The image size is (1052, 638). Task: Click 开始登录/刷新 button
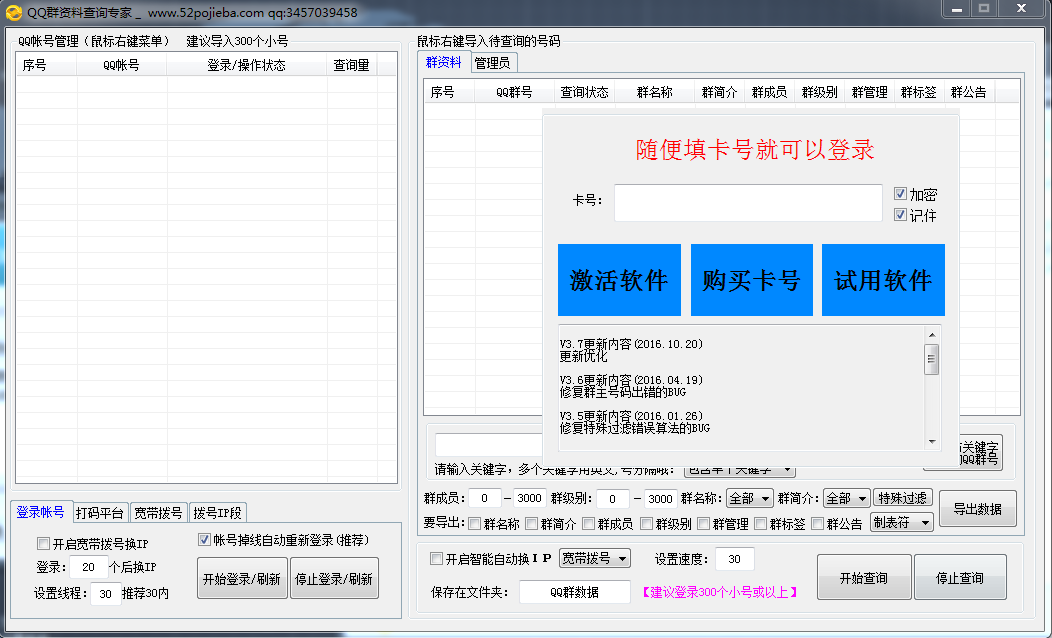242,578
